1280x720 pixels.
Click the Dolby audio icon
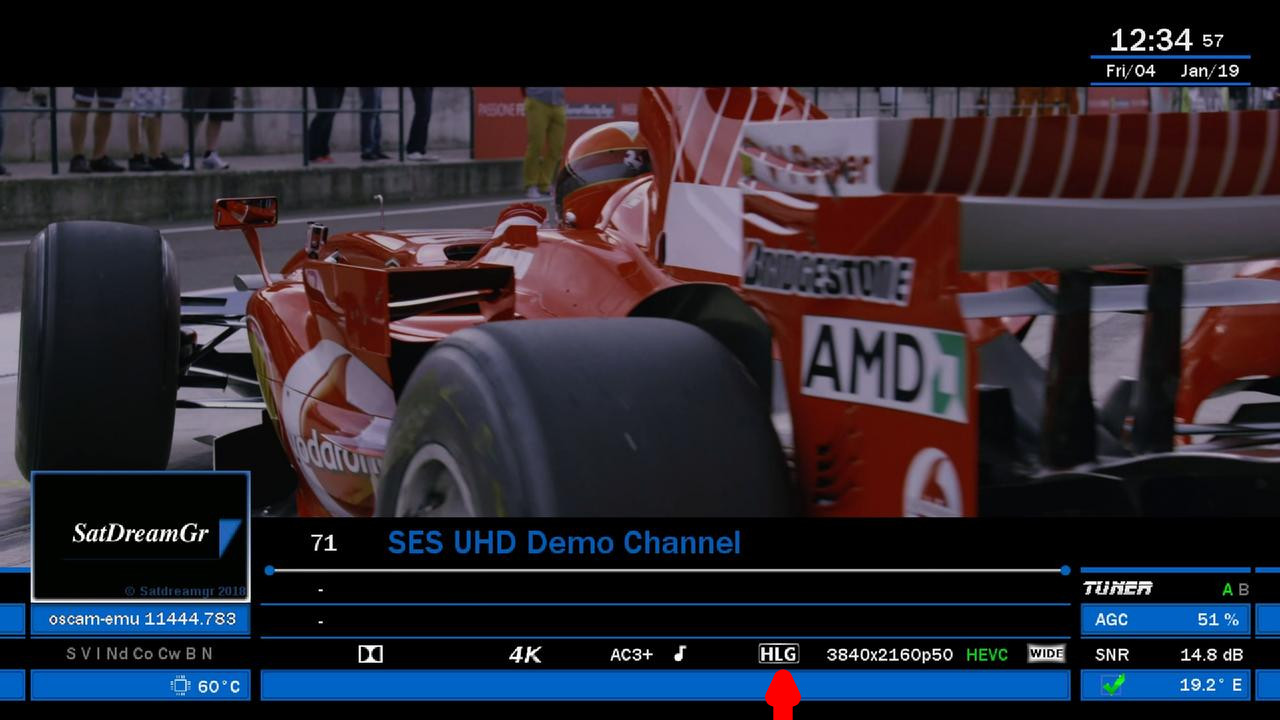click(370, 654)
